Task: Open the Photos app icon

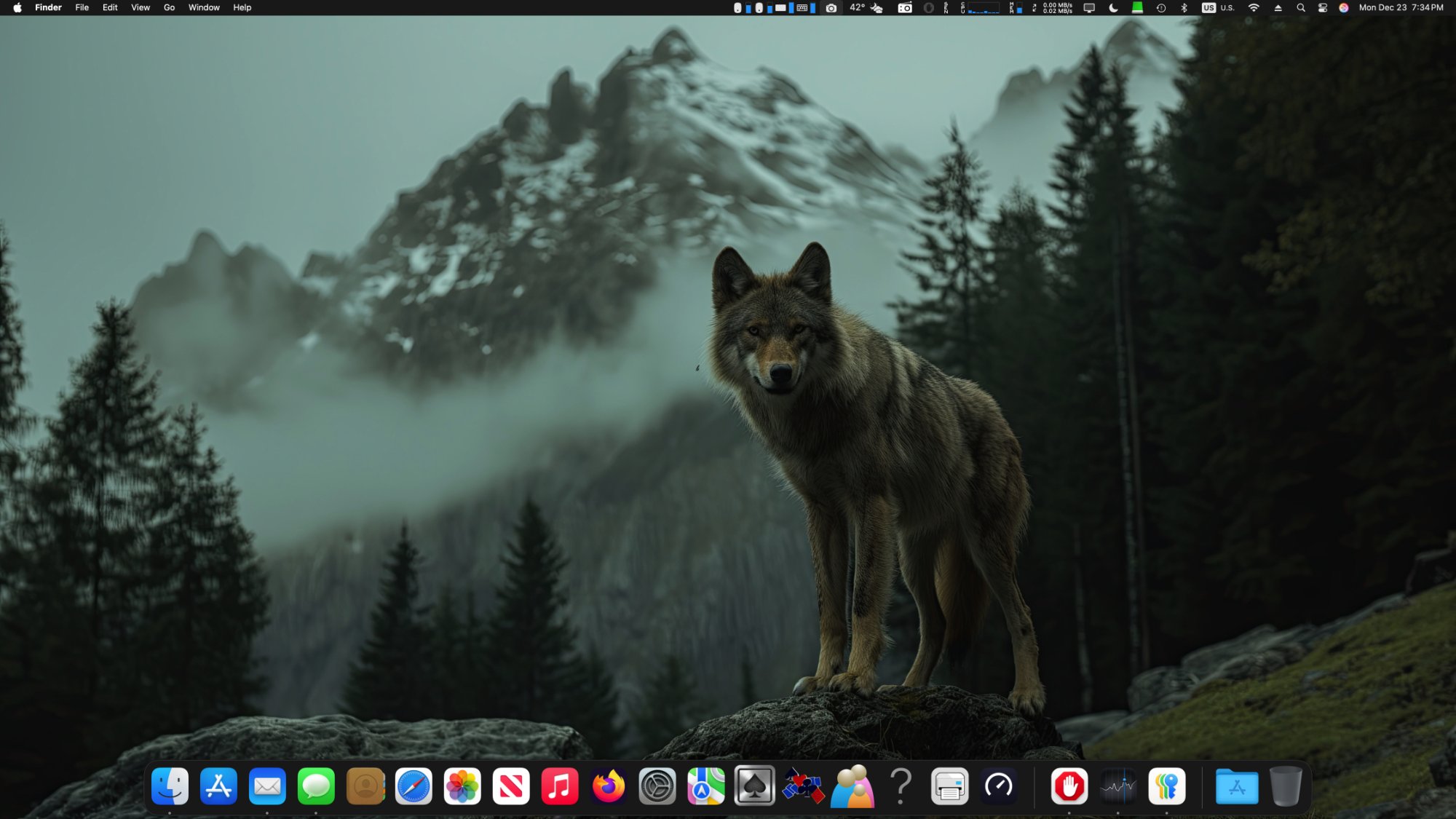Action: 462,786
